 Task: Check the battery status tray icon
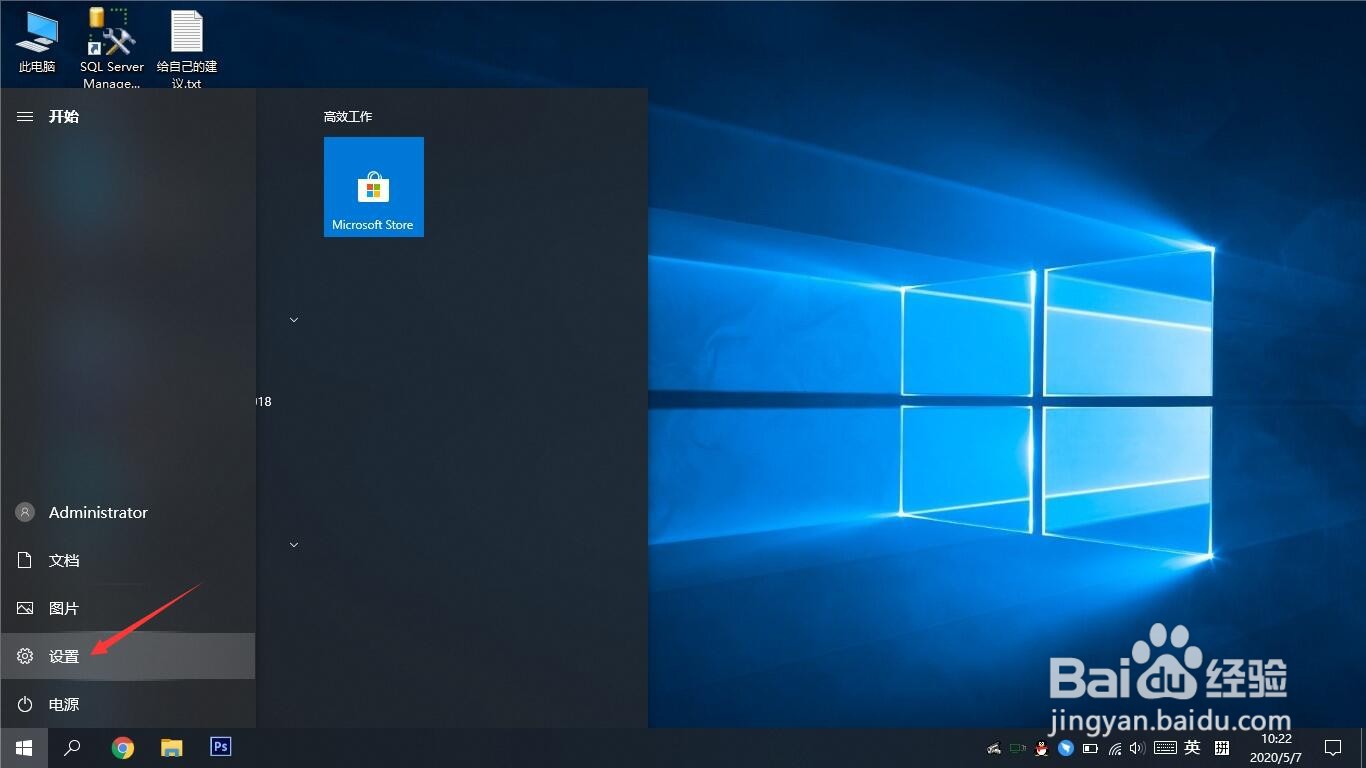pyautogui.click(x=1090, y=748)
